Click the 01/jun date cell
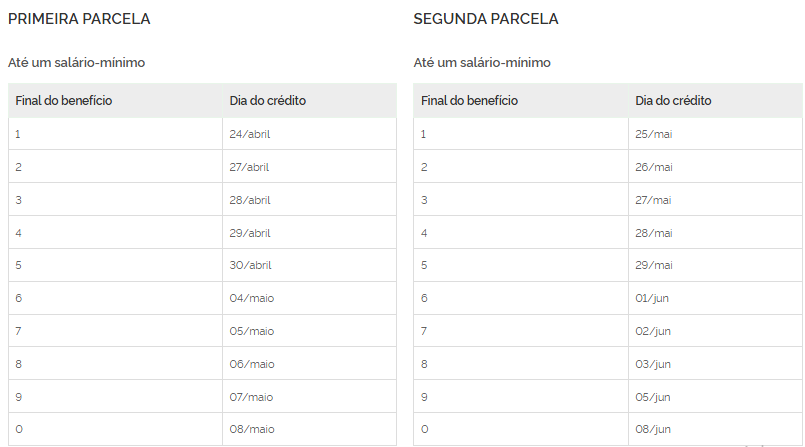The height and width of the screenshot is (447, 805). [654, 298]
